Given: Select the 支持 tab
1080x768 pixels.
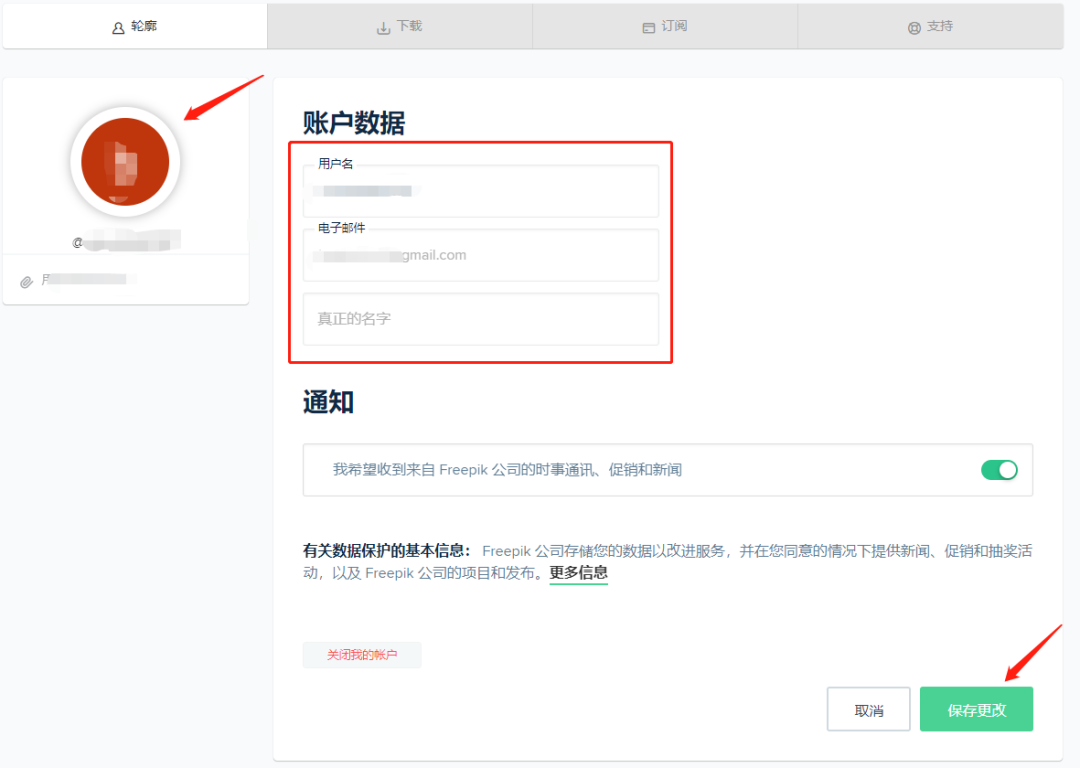Looking at the screenshot, I should [x=940, y=26].
